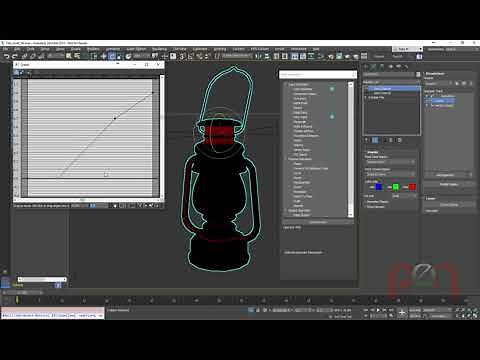Image resolution: width=480 pixels, height=360 pixels.
Task: Open the Rendering menu
Action: pyautogui.click(x=159, y=49)
